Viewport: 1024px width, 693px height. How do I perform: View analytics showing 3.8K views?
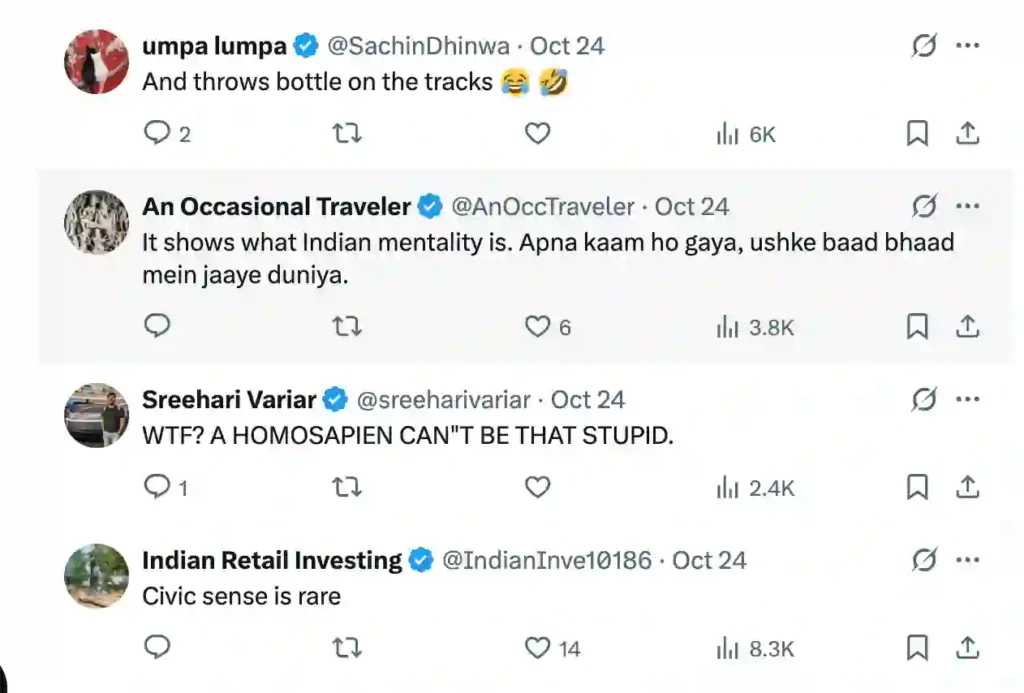click(x=755, y=326)
